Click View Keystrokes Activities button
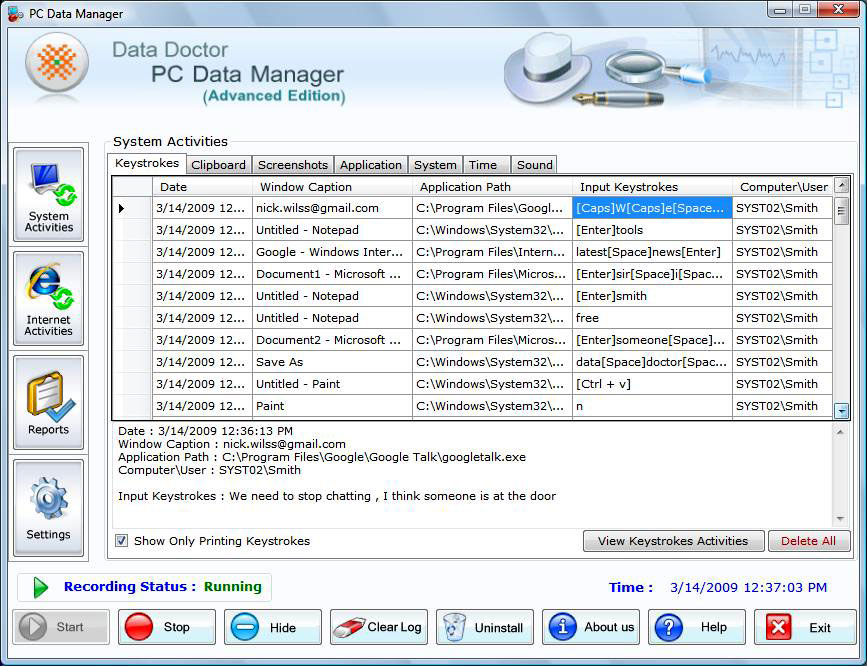Viewport: 867px width, 666px height. click(673, 540)
